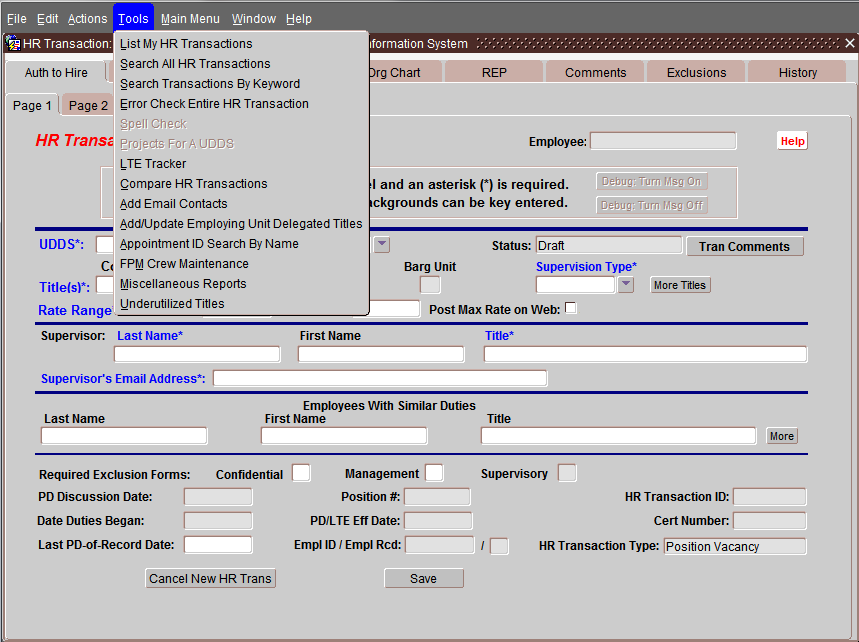Click the red Help button
The image size is (859, 642).
pyautogui.click(x=792, y=141)
